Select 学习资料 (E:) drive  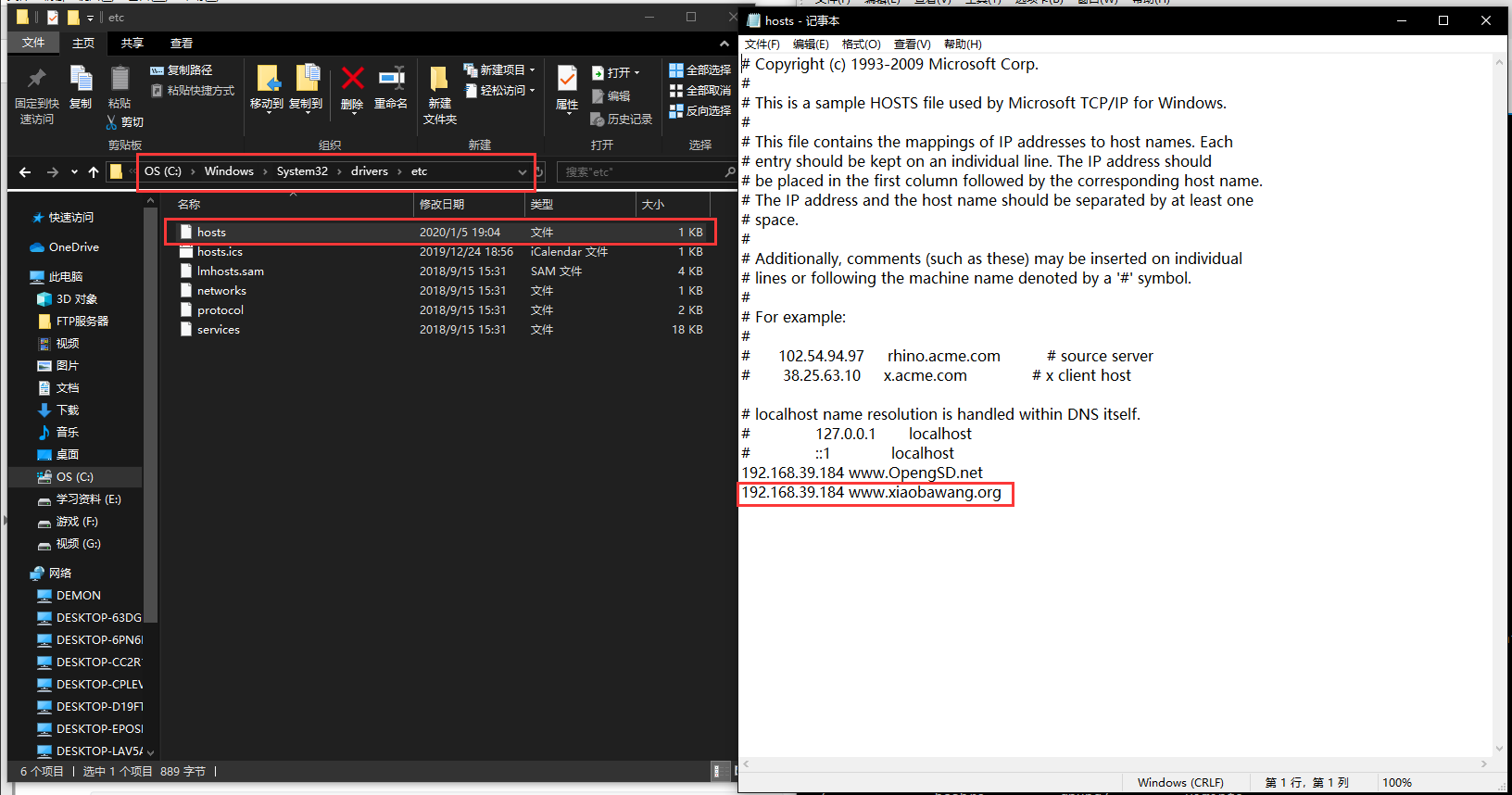pyautogui.click(x=88, y=499)
